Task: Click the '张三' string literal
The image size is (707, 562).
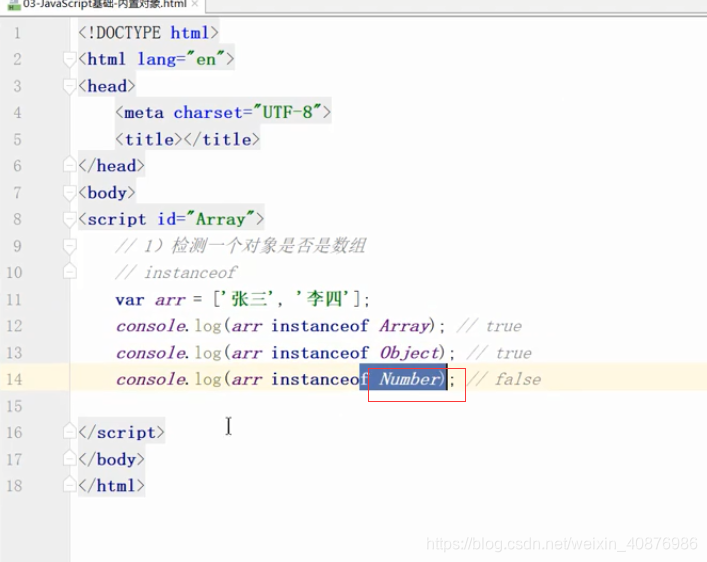Action: (246, 299)
